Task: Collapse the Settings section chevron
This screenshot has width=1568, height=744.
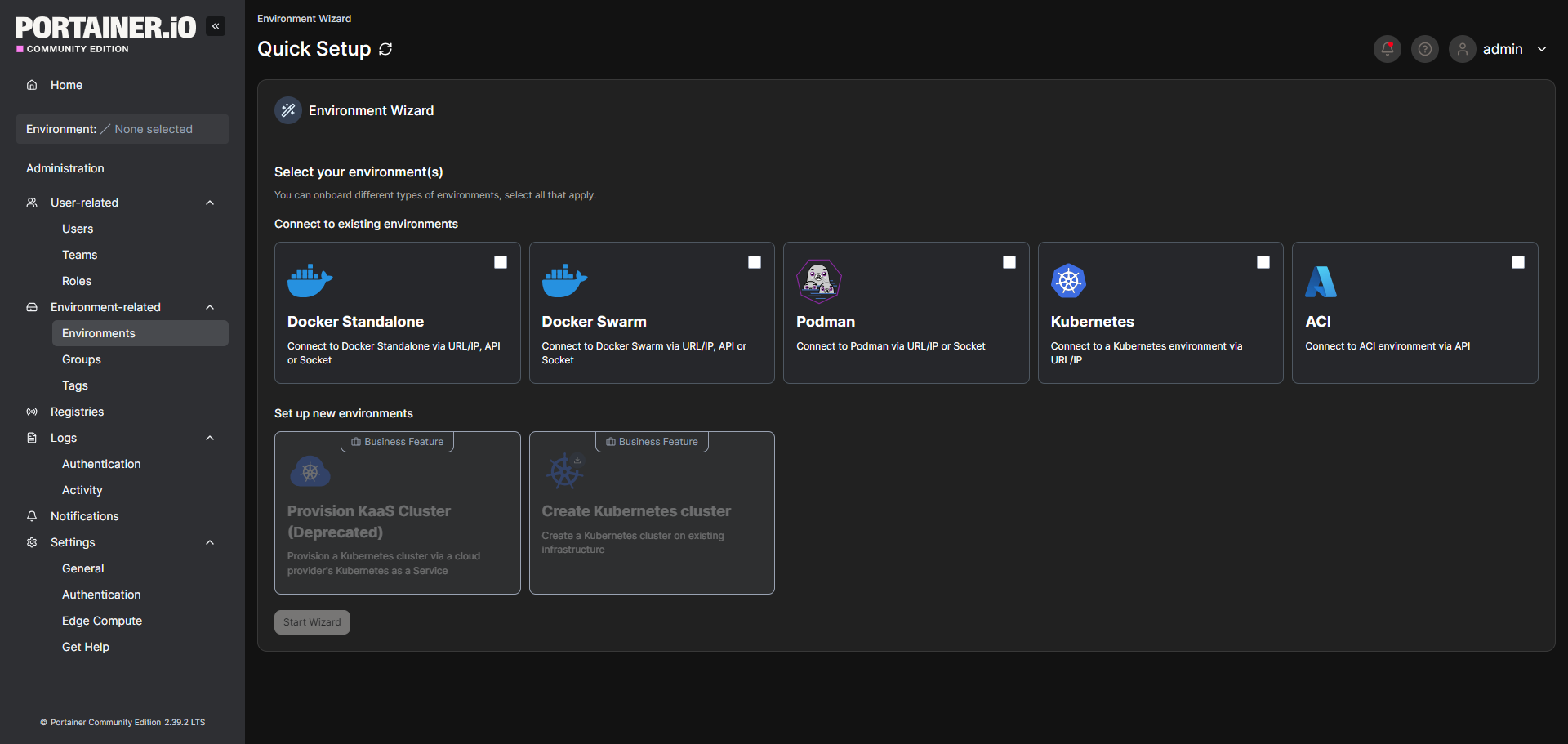Action: pos(210,542)
